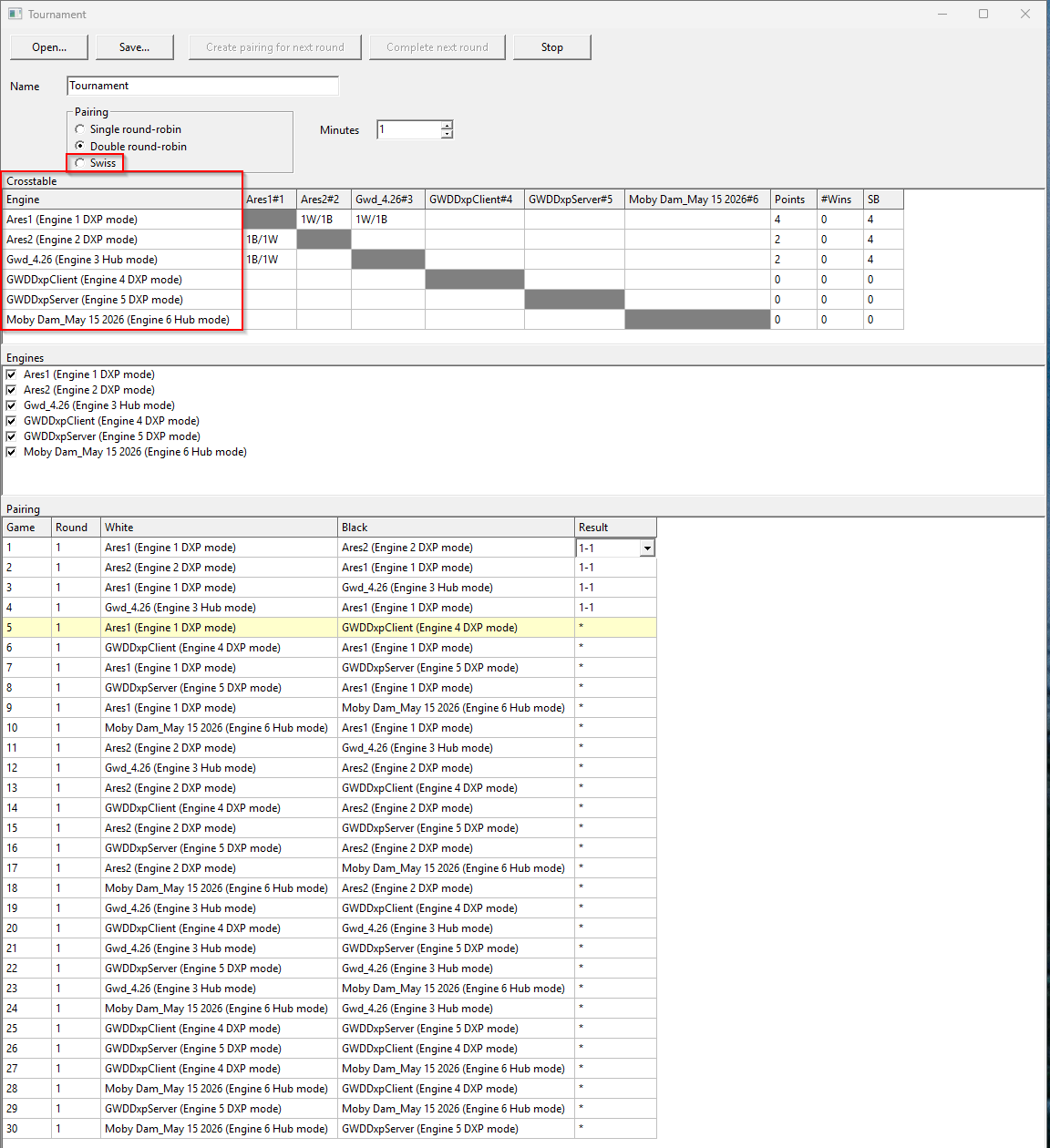This screenshot has width=1050, height=1148.
Task: Click the Points column header in crosstable
Action: (793, 200)
